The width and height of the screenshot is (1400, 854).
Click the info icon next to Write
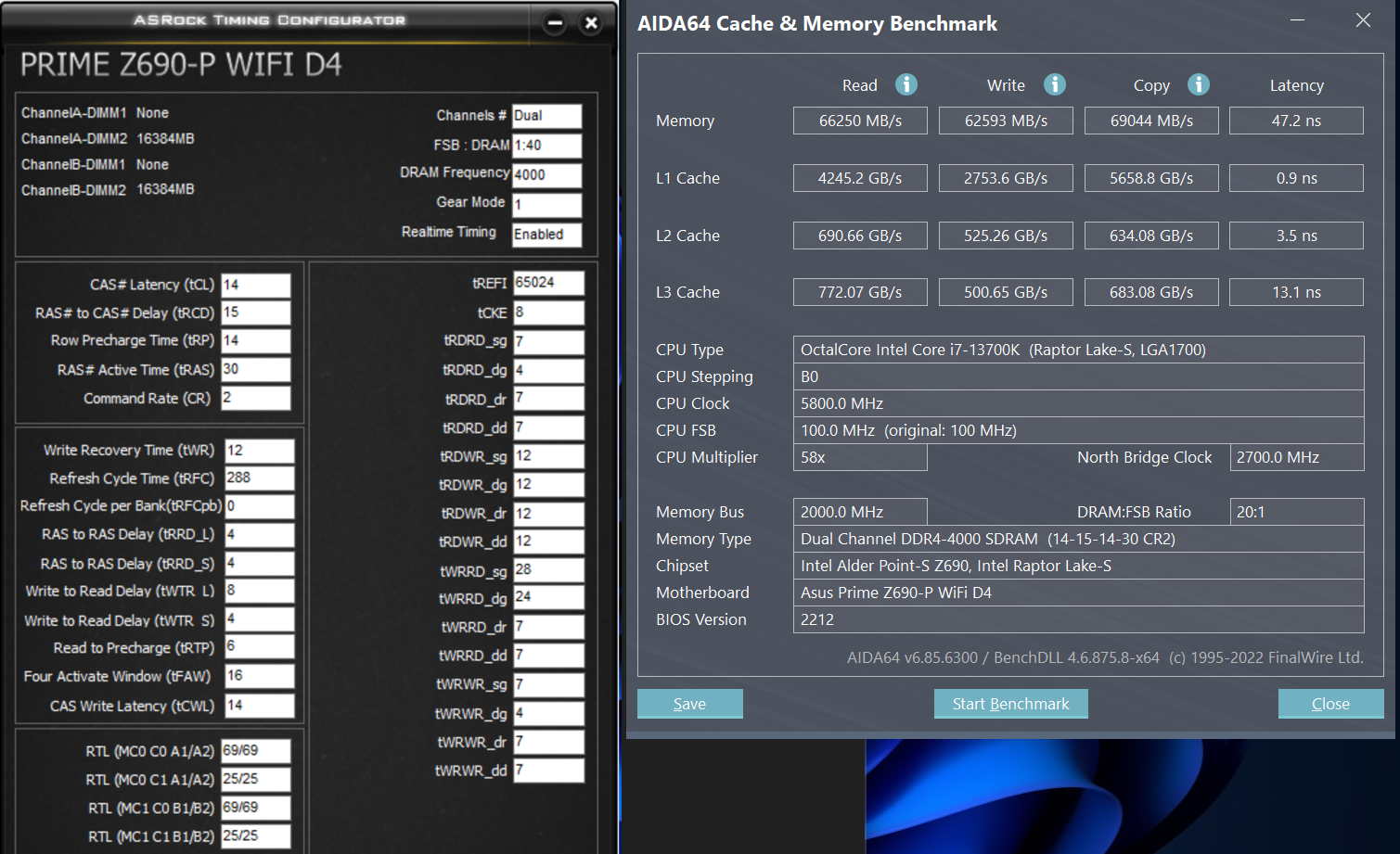[x=1055, y=84]
